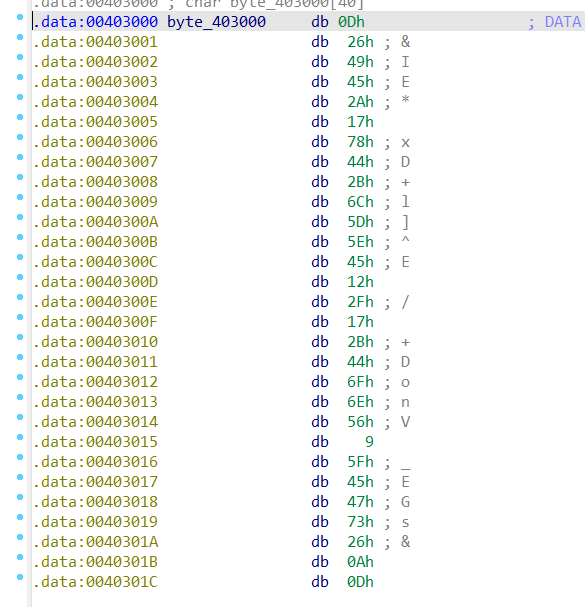Select address .data:00403010

(95, 342)
